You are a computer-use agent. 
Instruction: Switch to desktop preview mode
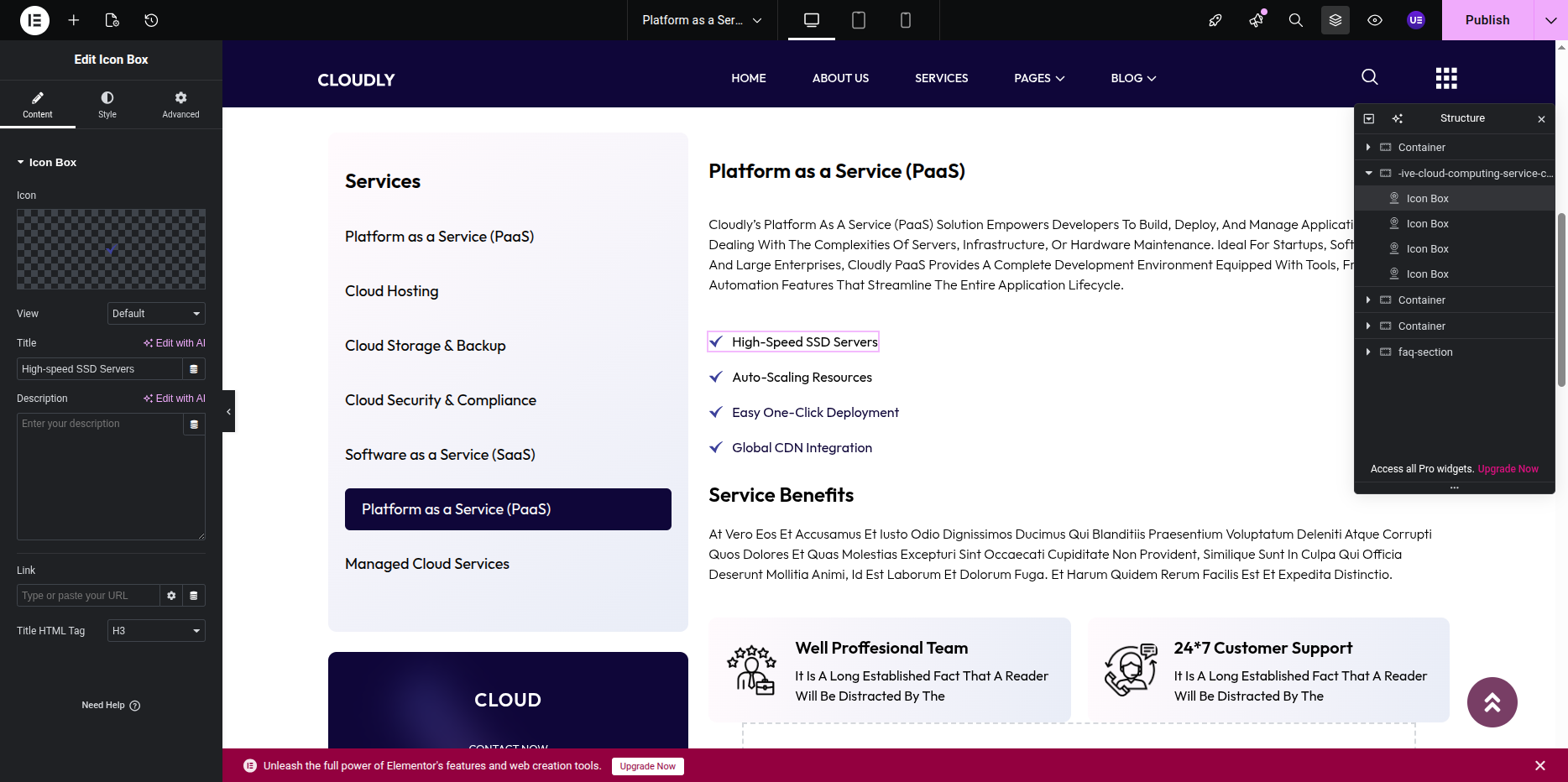pos(812,20)
